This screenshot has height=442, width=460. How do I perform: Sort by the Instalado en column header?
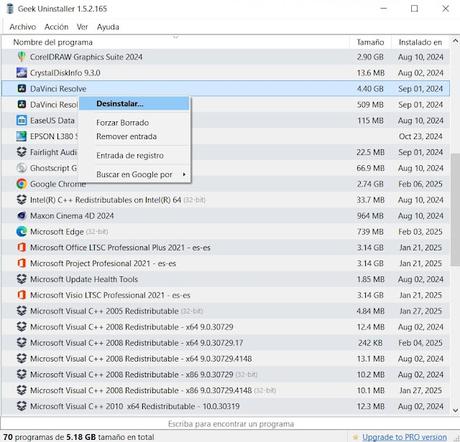point(420,42)
